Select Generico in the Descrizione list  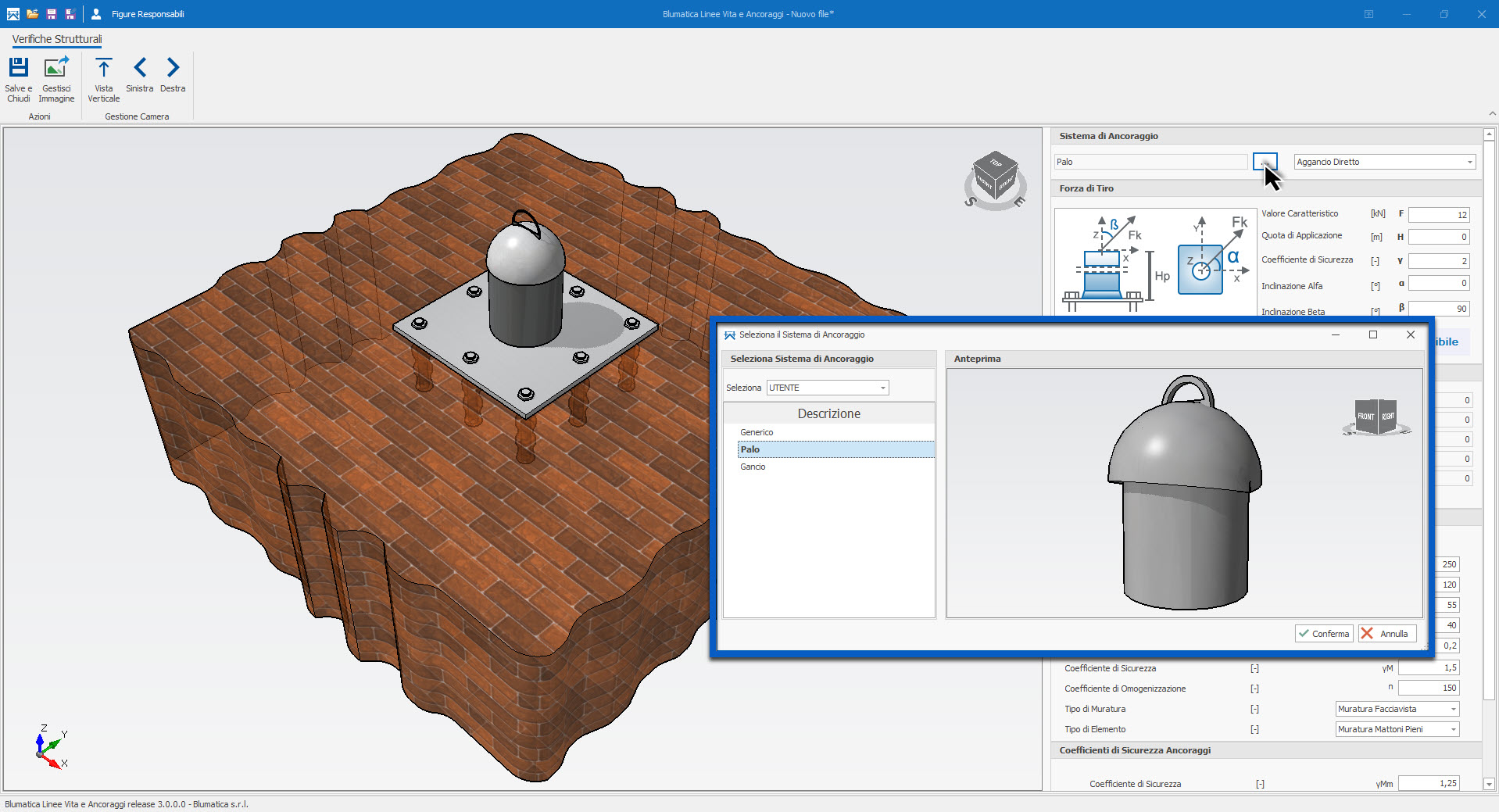point(757,432)
